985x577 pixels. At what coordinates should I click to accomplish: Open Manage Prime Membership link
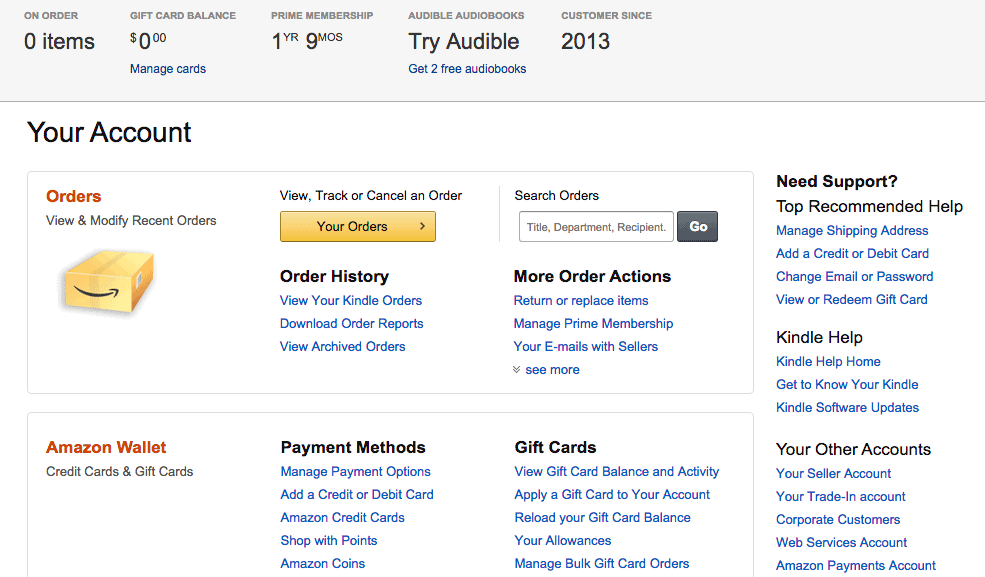tap(593, 324)
